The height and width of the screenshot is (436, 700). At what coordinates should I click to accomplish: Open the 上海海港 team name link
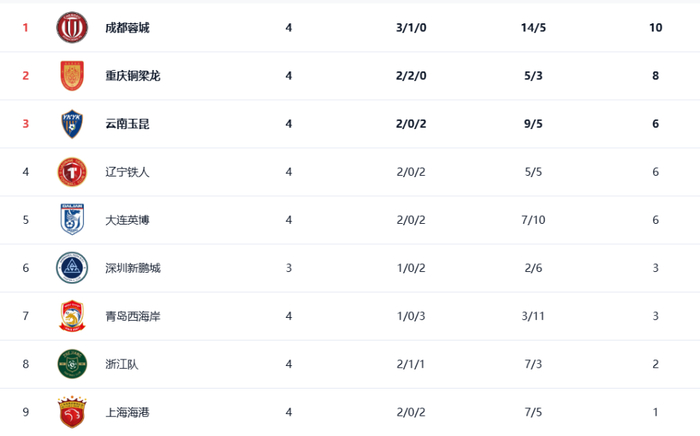[x=127, y=412]
